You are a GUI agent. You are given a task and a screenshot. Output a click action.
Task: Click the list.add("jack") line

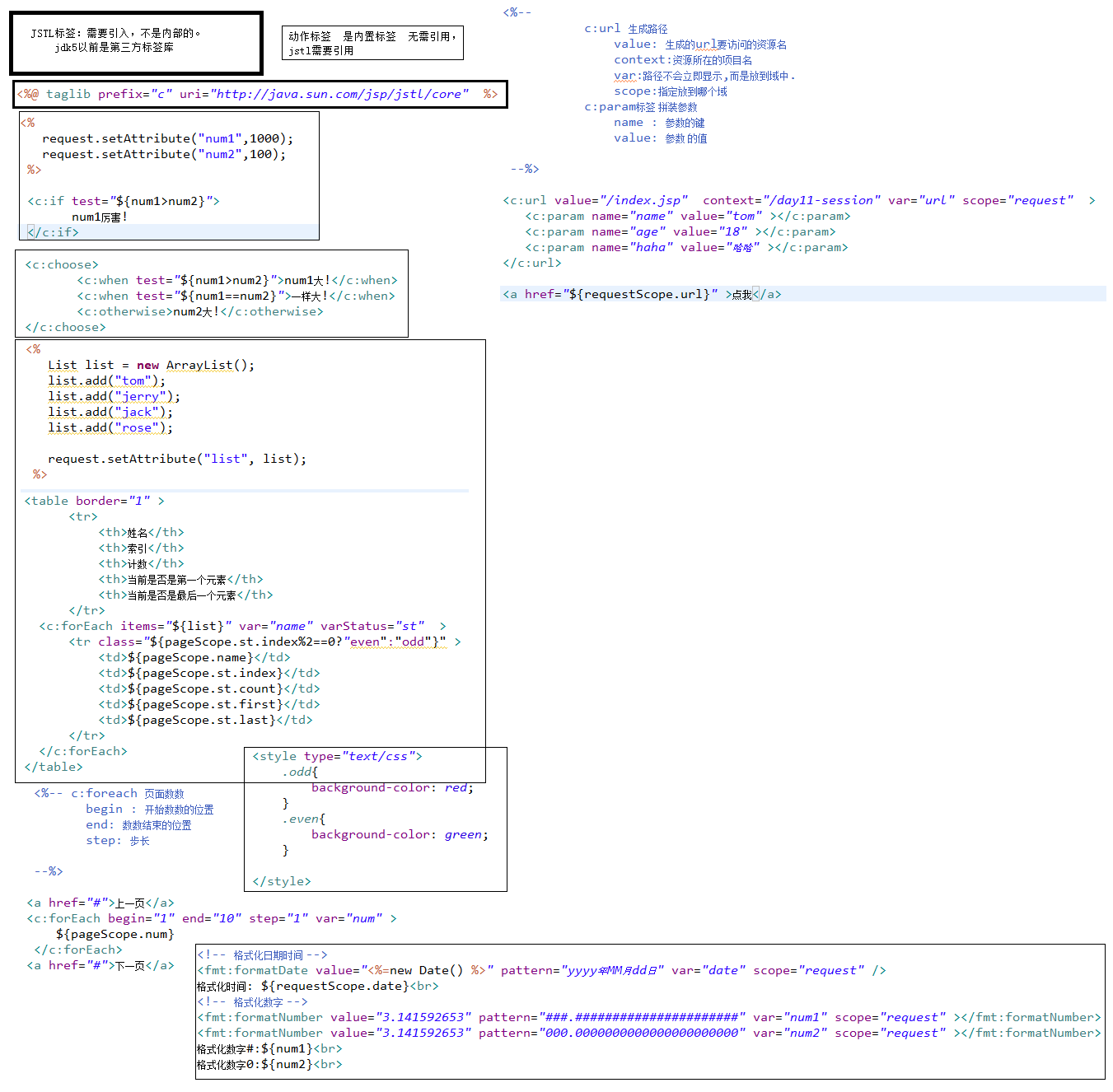tap(110, 412)
